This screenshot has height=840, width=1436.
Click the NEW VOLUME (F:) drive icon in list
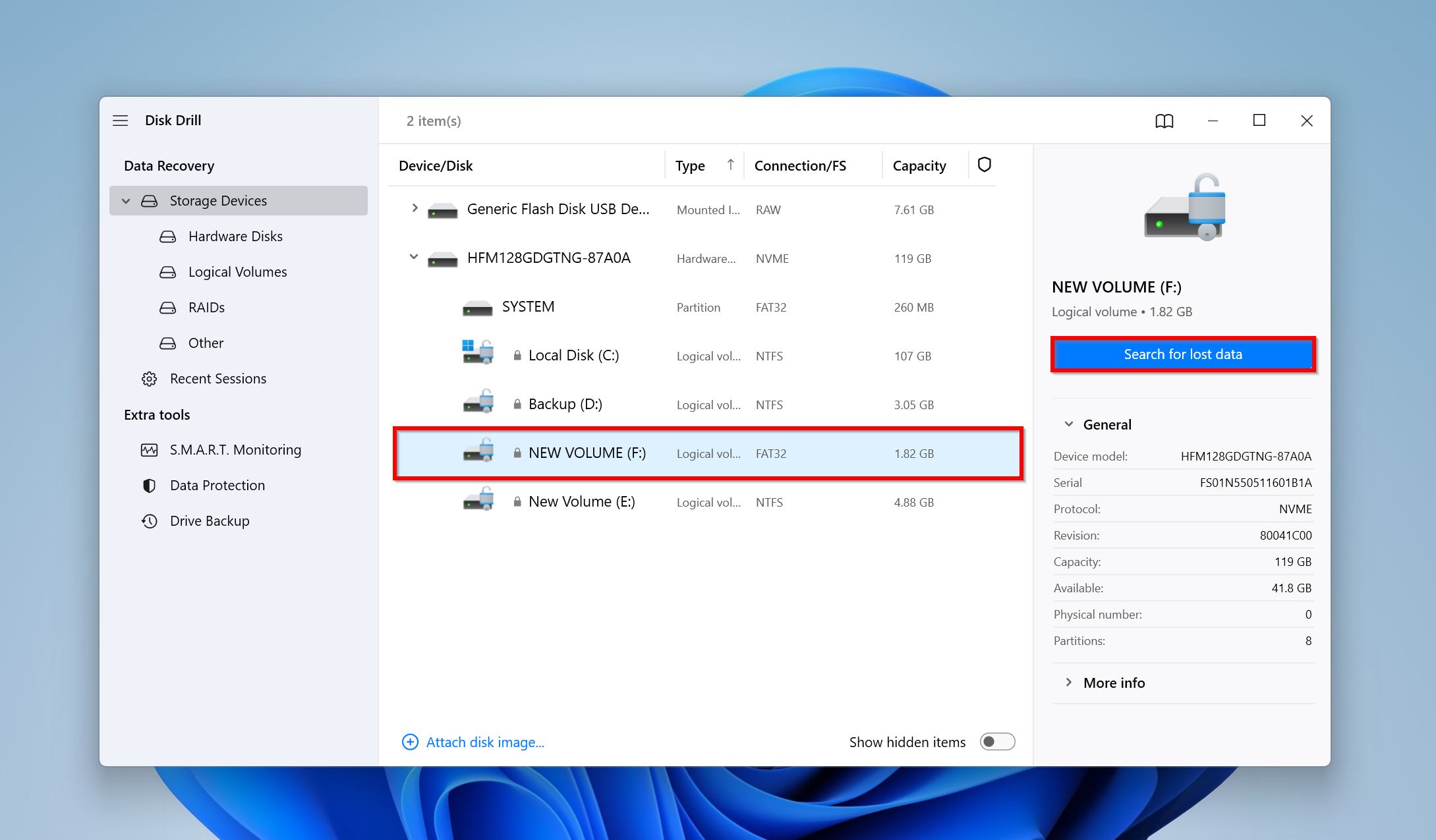tap(478, 450)
